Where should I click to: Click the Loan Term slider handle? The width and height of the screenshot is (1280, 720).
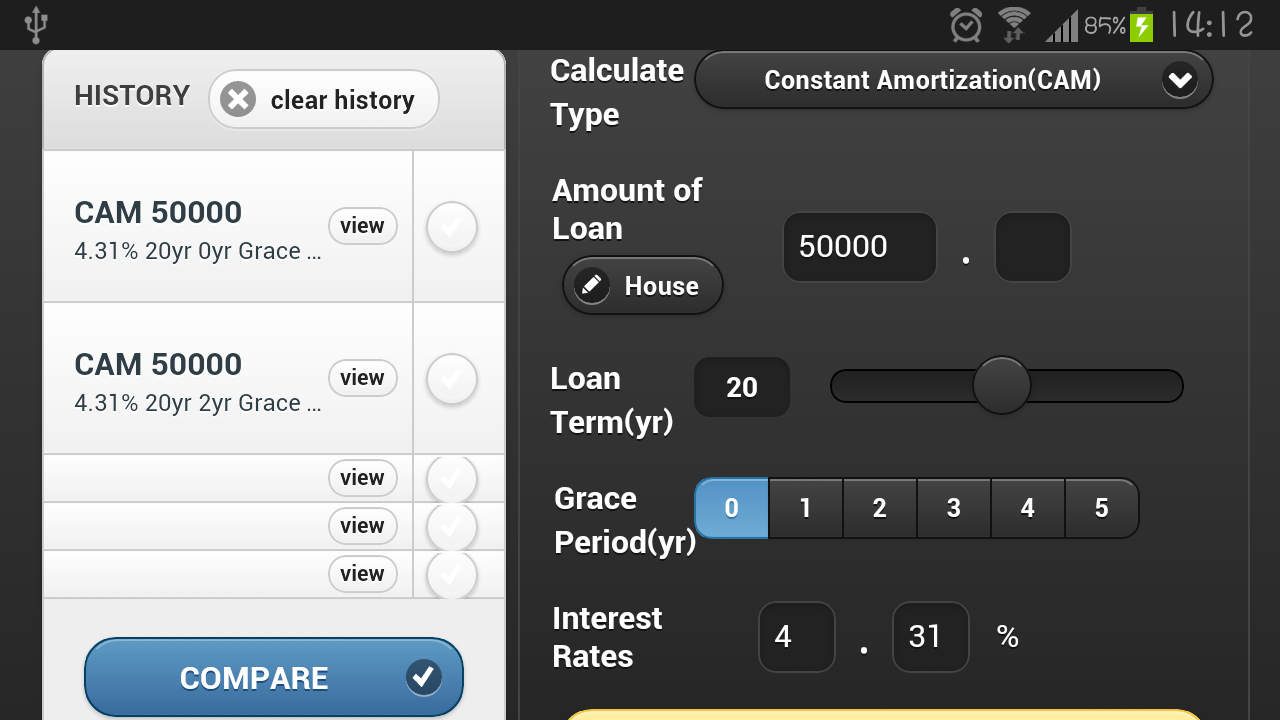pos(1001,386)
